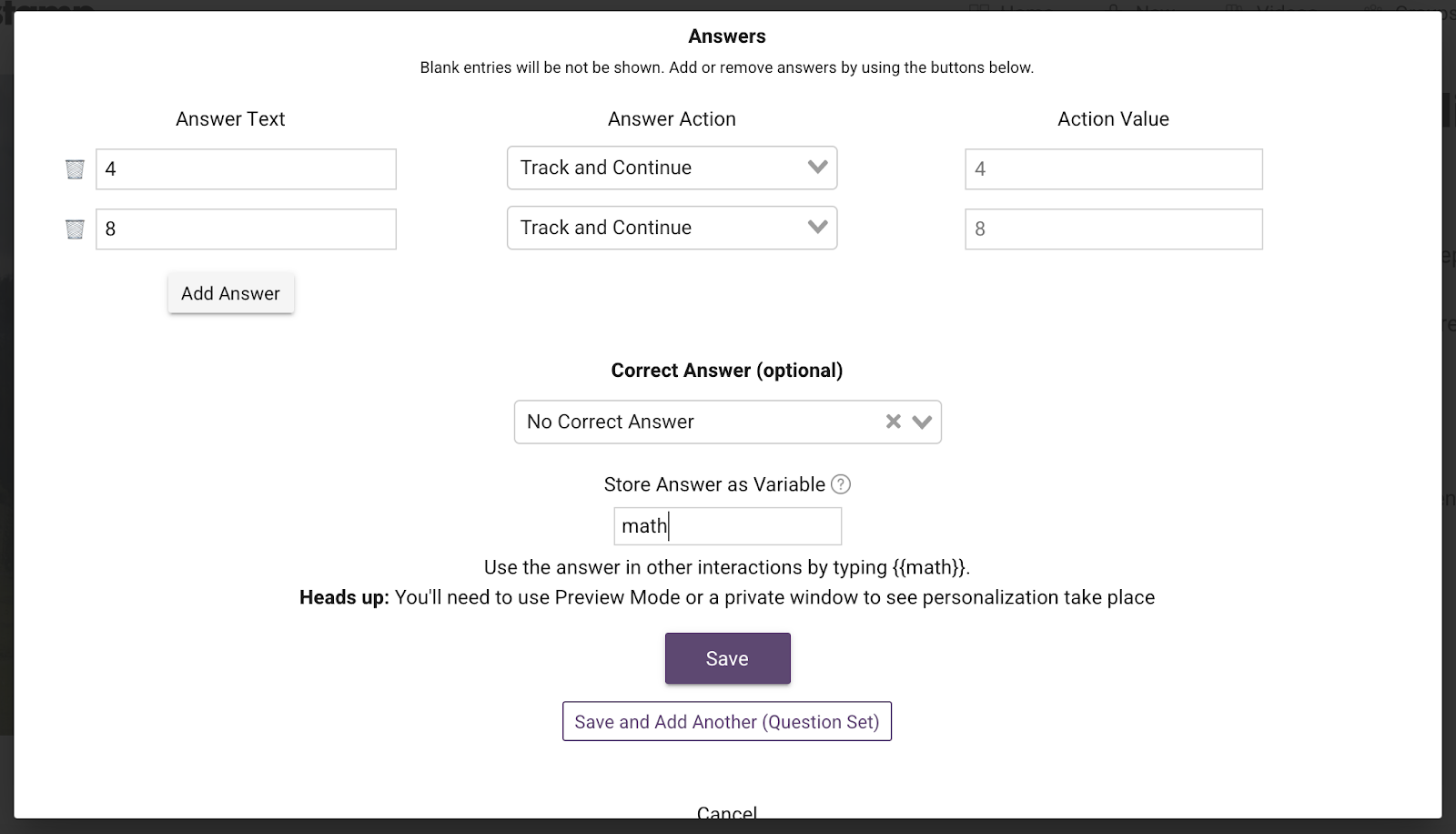
Task: Focus the Answer Text field containing 8
Action: point(246,229)
